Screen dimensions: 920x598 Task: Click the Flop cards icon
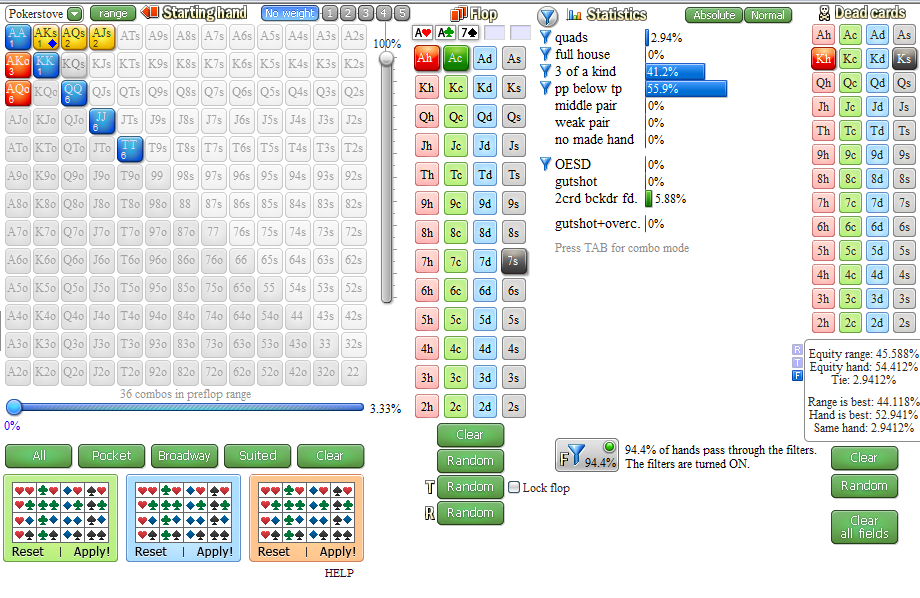click(x=458, y=13)
